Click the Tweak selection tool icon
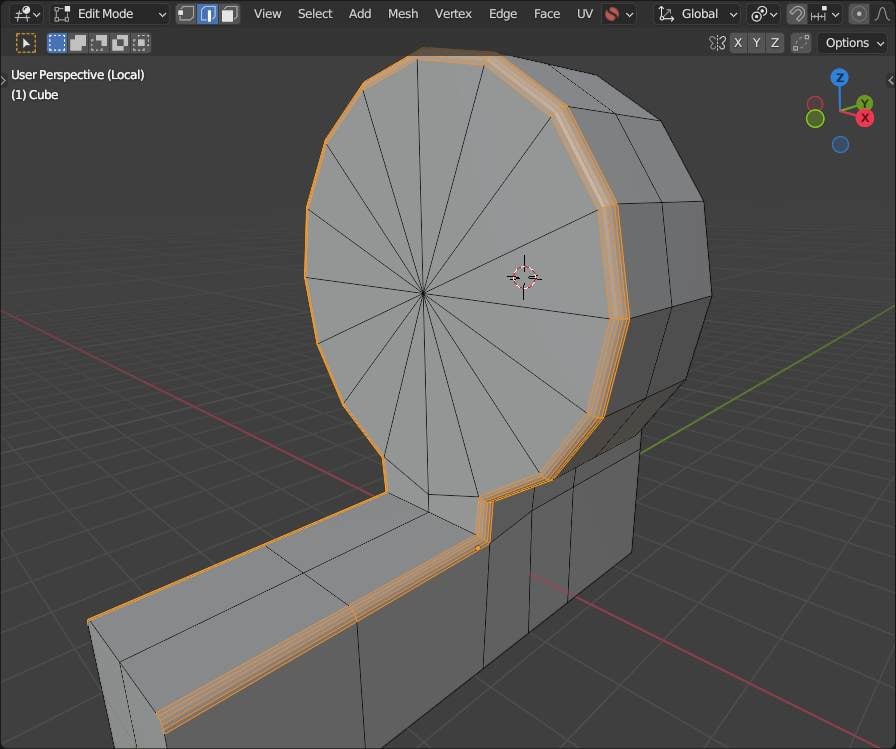This screenshot has height=749, width=896. pyautogui.click(x=27, y=43)
